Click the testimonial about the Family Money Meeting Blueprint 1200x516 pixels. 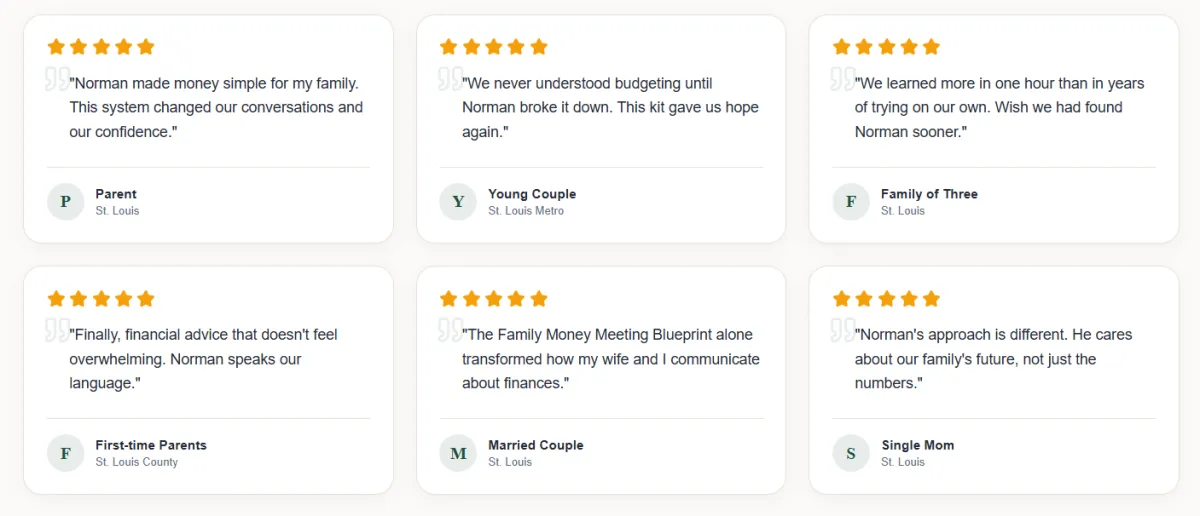(610, 359)
